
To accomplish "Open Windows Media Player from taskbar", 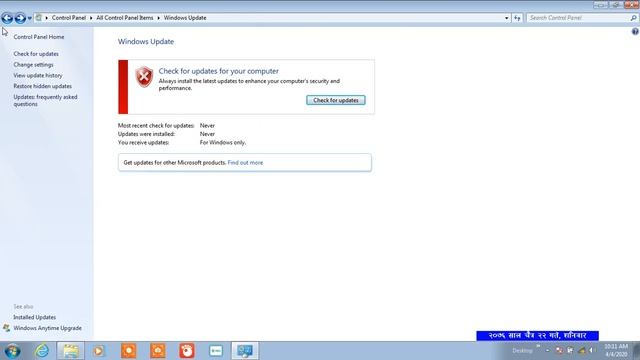I will coord(98,351).
